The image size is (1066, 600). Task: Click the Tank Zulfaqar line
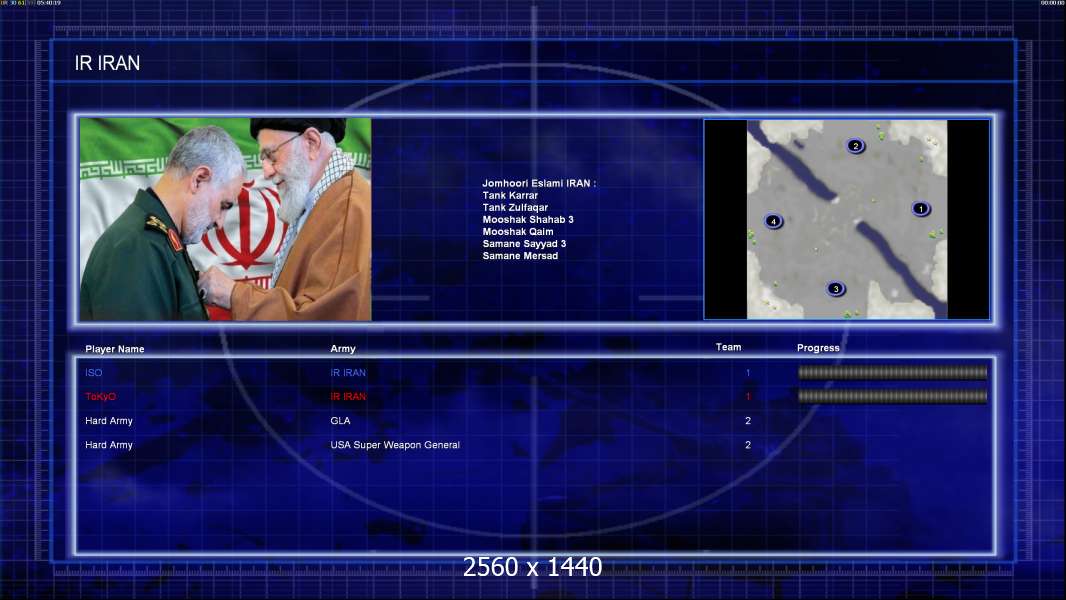[515, 207]
